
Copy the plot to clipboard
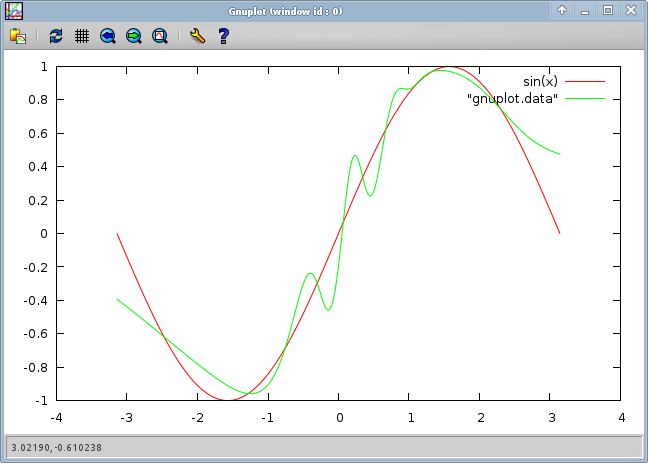18,36
